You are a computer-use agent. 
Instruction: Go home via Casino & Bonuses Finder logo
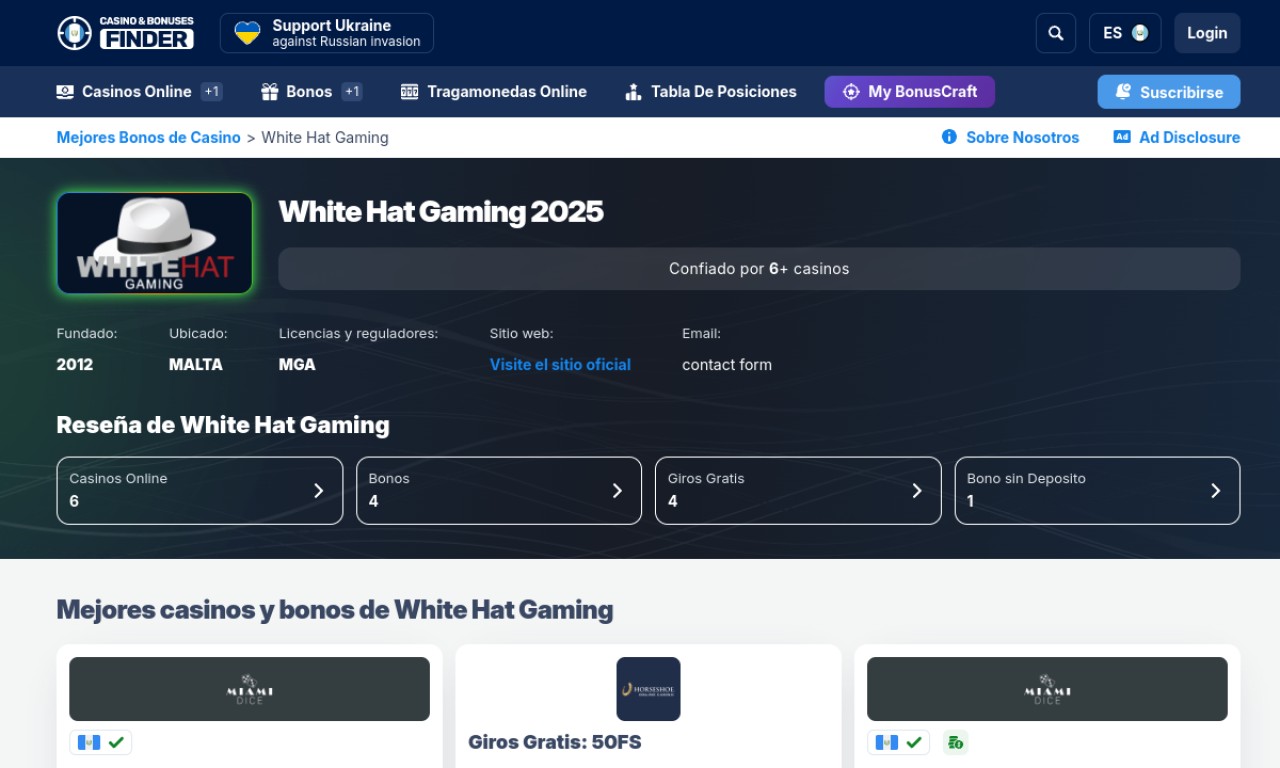(125, 33)
